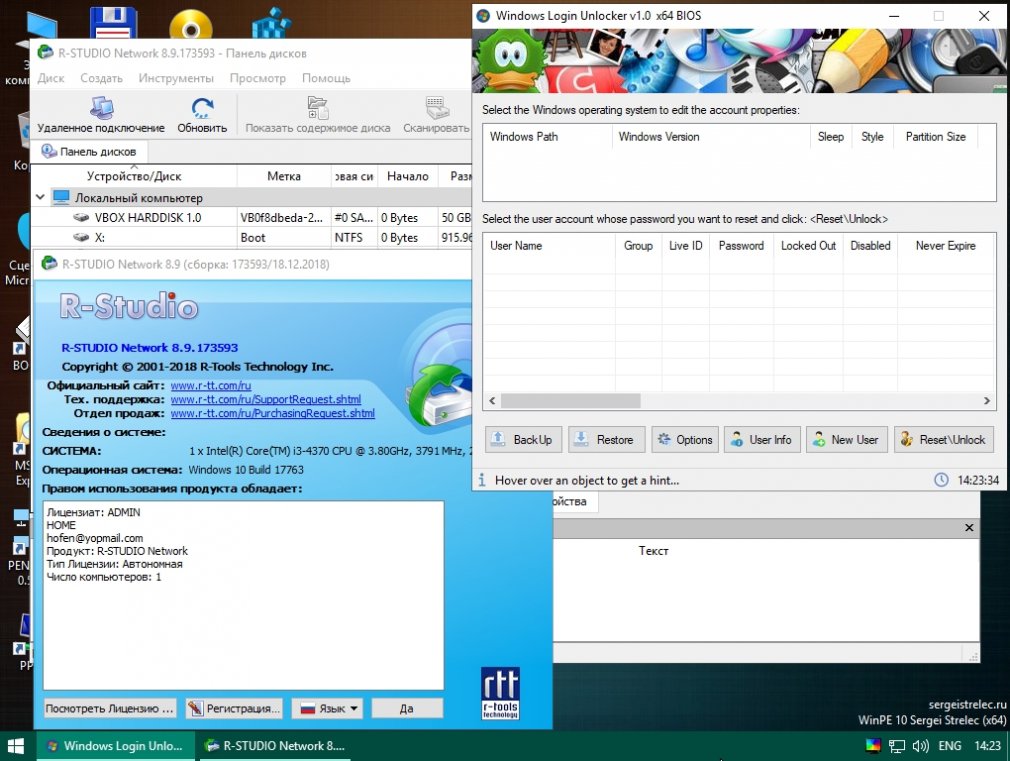
Task: Click the View License (Посмотреть Лицензию) button
Action: [110, 708]
